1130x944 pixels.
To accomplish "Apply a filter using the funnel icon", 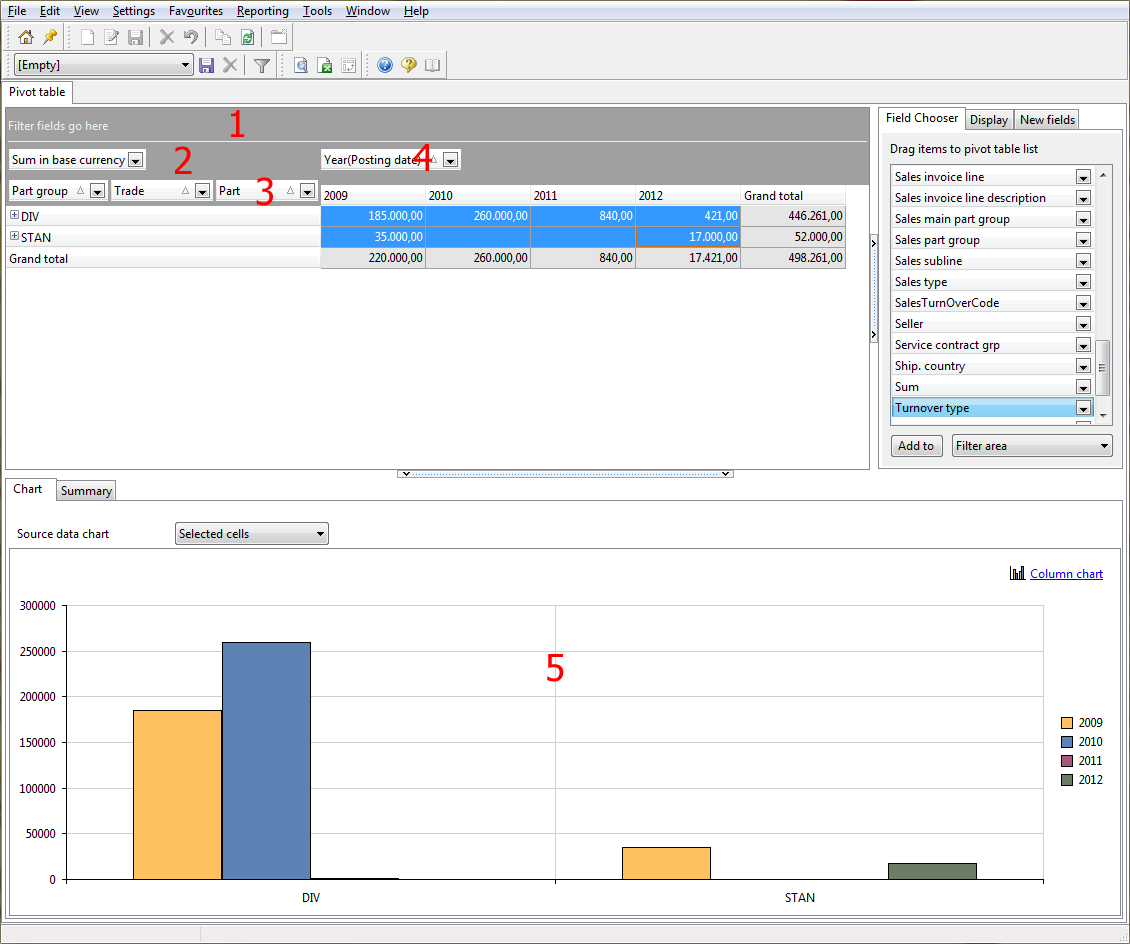I will 259,65.
